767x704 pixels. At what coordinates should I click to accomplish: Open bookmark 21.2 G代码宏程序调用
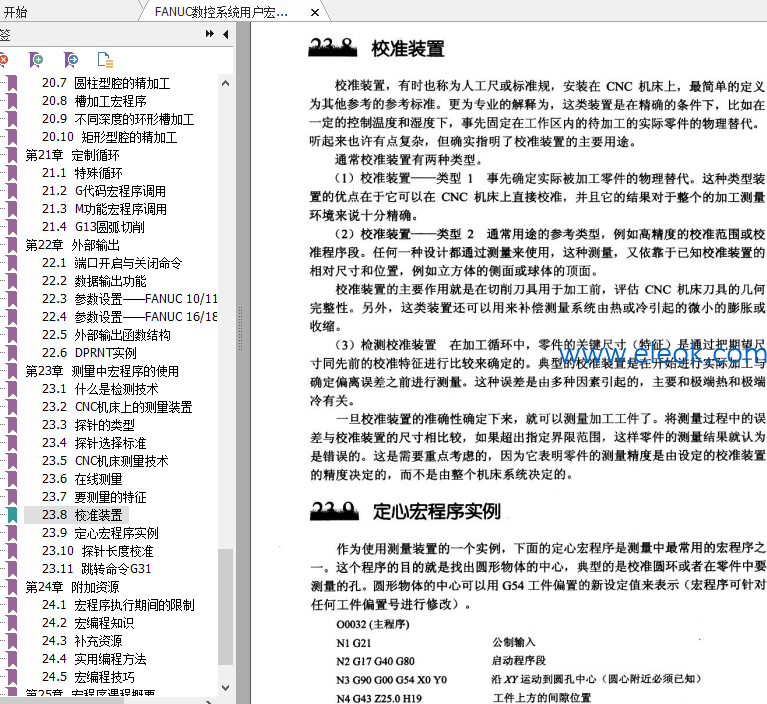point(104,191)
